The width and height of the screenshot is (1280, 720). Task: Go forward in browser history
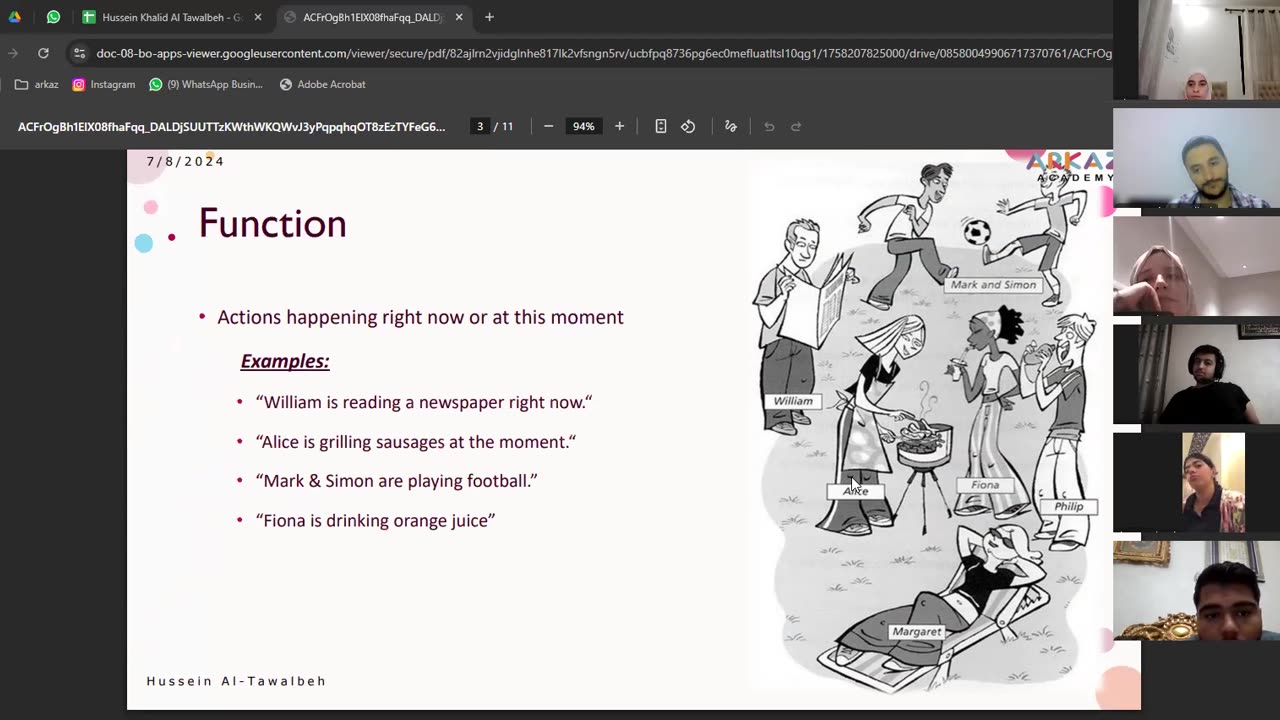[x=13, y=53]
